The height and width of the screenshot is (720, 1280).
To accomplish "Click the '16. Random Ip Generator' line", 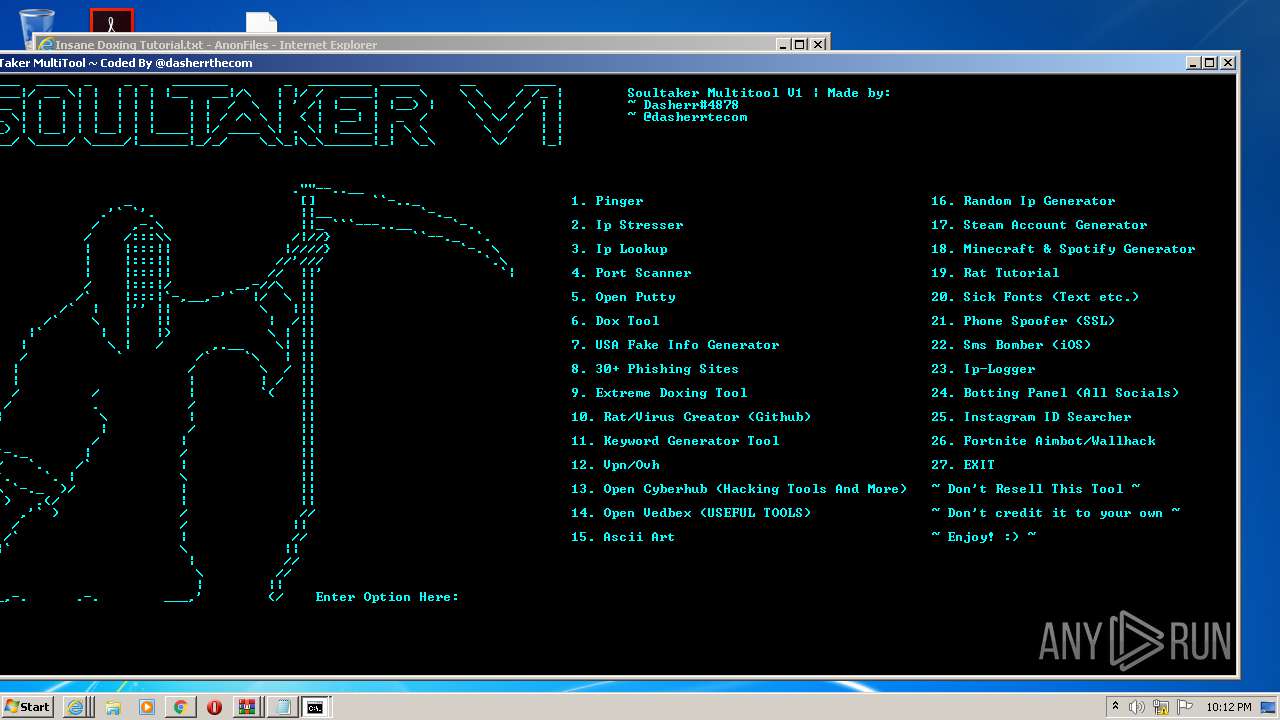I will point(1023,201).
